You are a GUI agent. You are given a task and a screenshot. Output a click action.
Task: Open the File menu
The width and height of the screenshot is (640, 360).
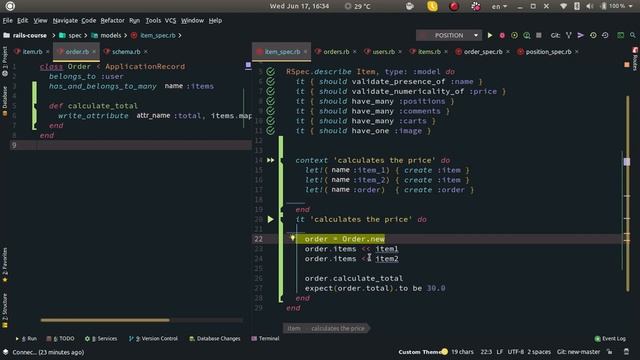click(x=8, y=20)
